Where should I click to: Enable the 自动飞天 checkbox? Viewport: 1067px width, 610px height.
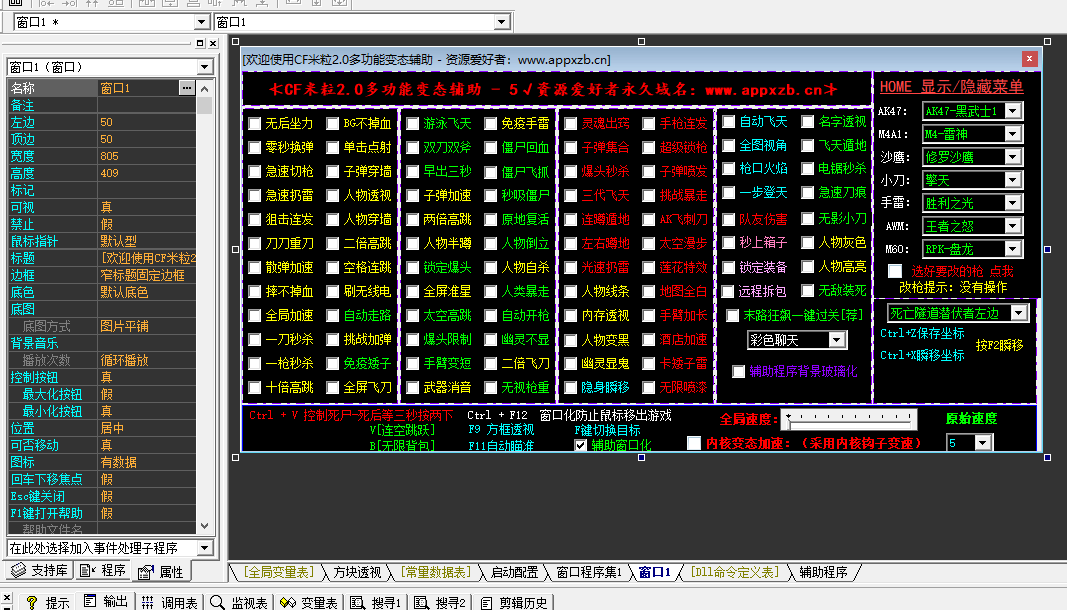pyautogui.click(x=729, y=122)
